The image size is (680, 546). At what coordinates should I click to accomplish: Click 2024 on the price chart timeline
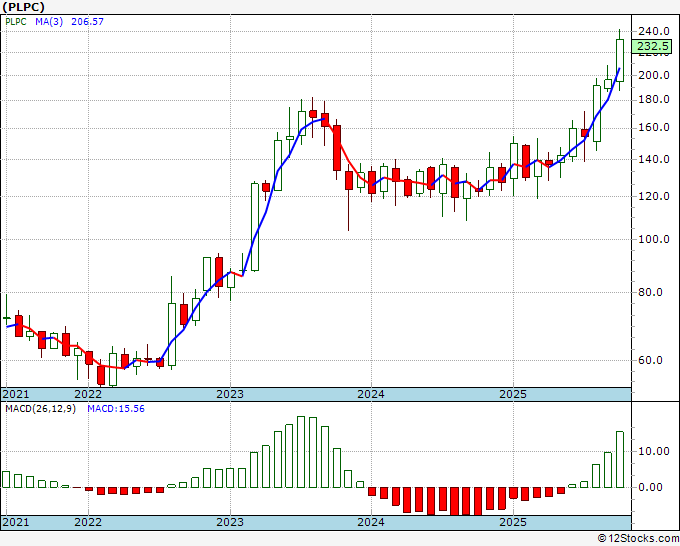pos(371,394)
